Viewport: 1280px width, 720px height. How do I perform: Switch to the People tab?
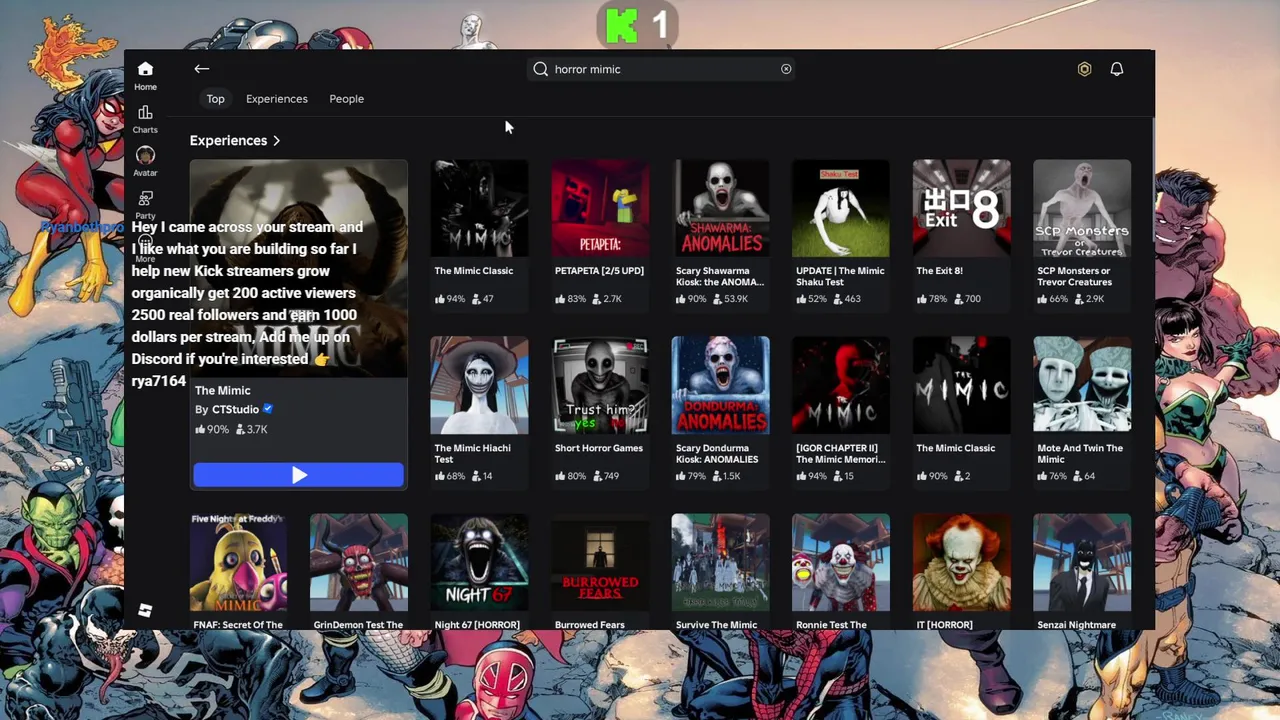pos(347,99)
